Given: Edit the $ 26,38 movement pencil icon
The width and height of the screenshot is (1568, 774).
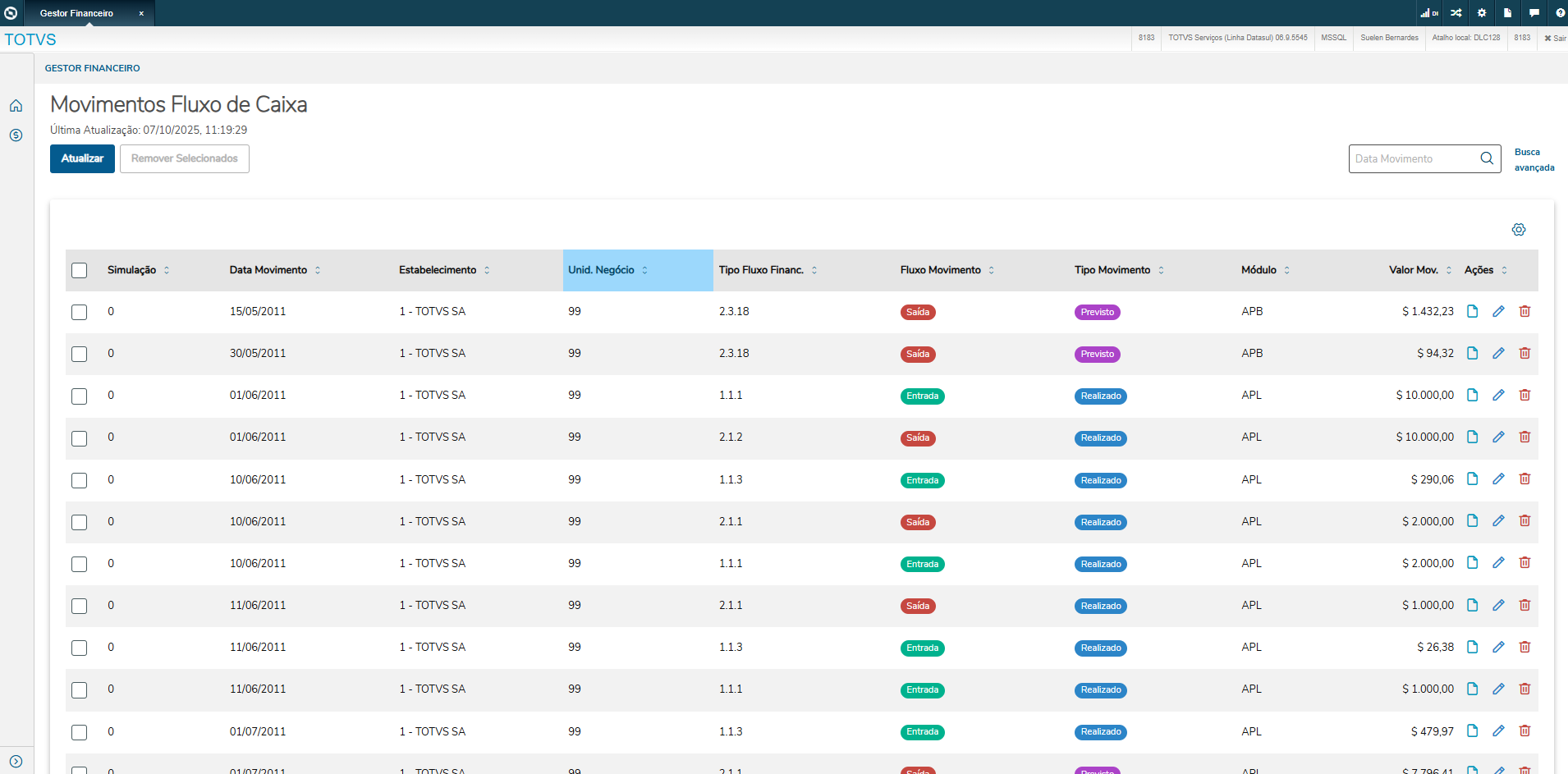Looking at the screenshot, I should 1498,647.
